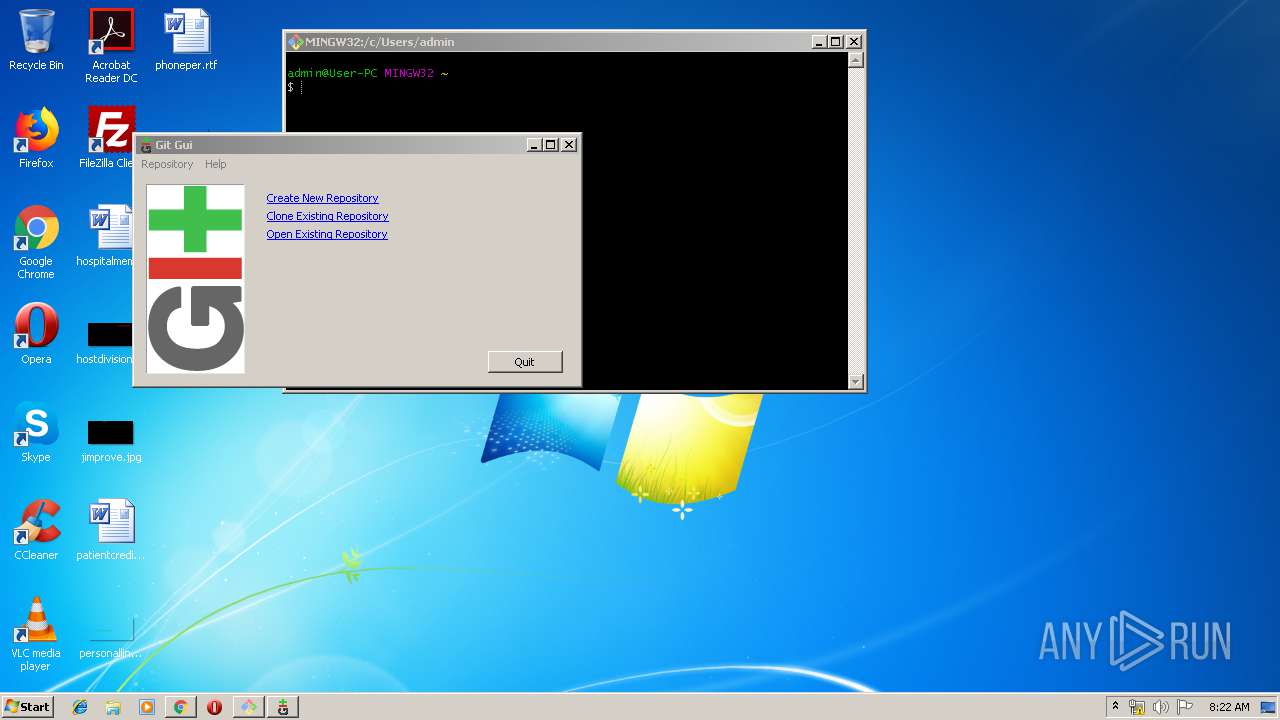Select the hospitalmen document icon
The height and width of the screenshot is (720, 1280).
106,236
